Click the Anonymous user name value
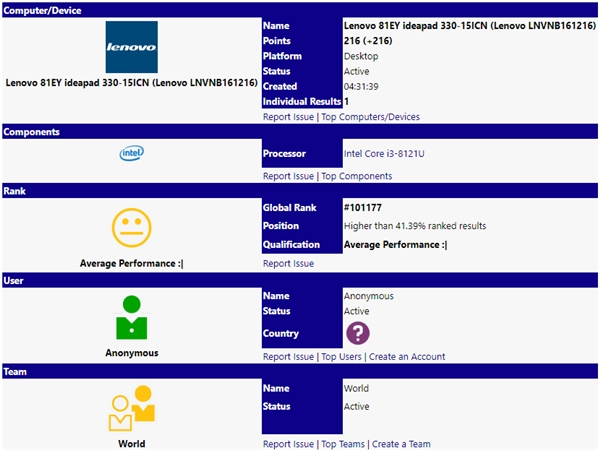The width and height of the screenshot is (600, 450). (x=368, y=296)
